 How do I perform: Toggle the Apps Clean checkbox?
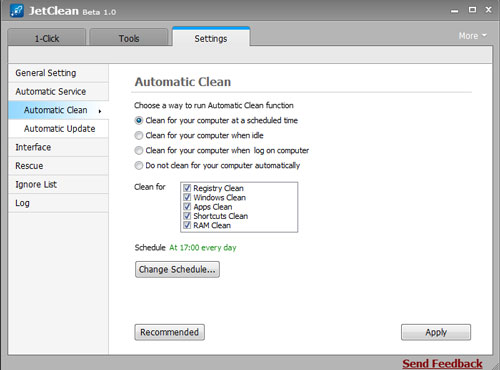click(187, 206)
